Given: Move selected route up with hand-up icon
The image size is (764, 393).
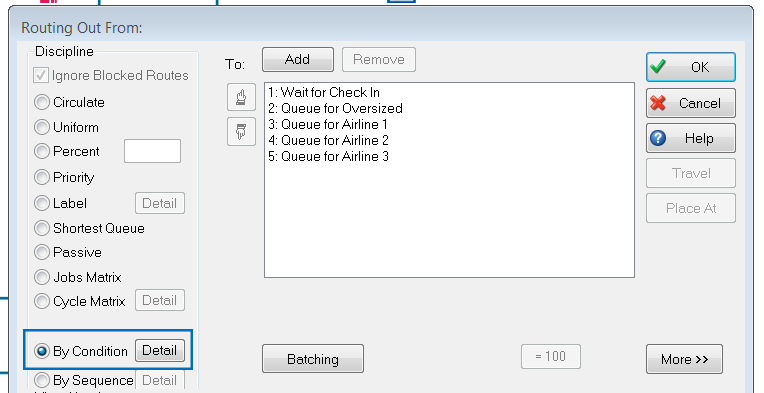Looking at the screenshot, I should (x=241, y=97).
